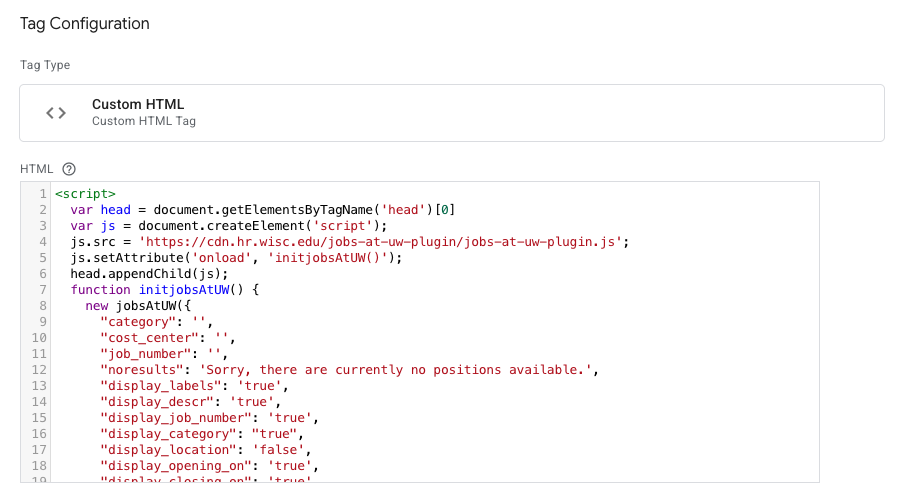Click line number 1 in the editor gutter
The height and width of the screenshot is (496, 904).
pos(43,193)
